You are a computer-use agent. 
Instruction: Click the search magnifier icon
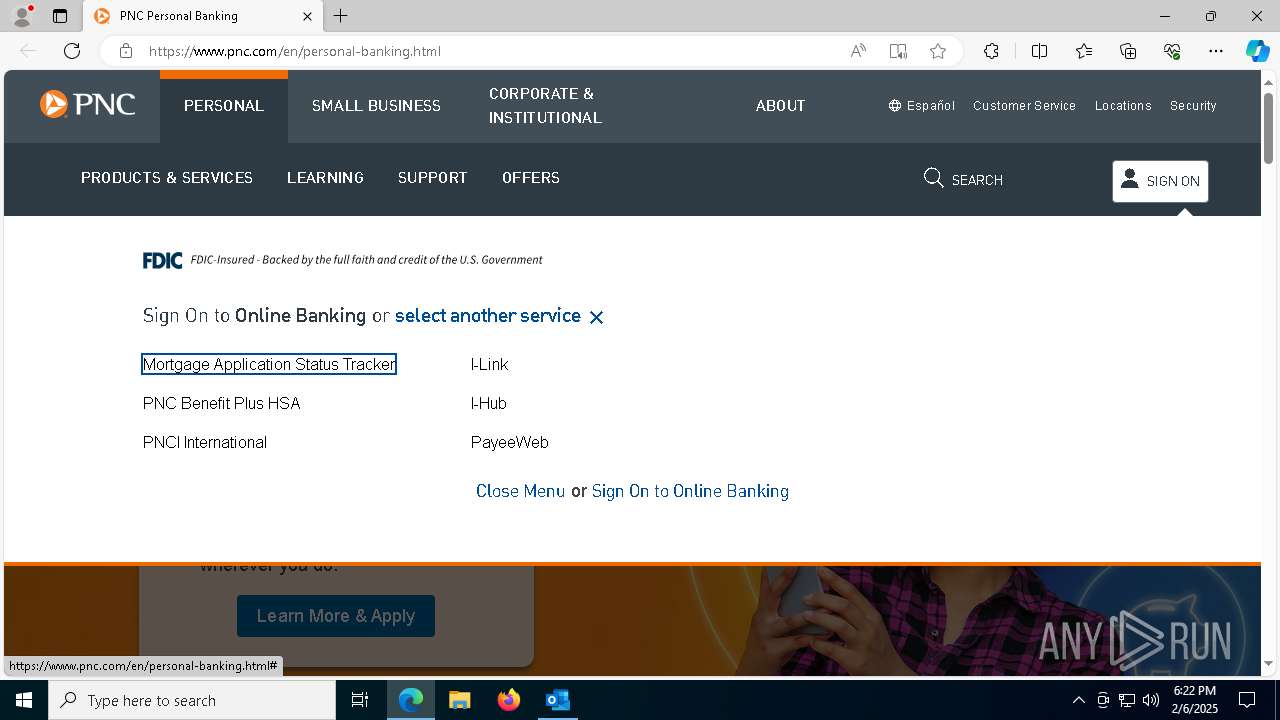[x=934, y=178]
